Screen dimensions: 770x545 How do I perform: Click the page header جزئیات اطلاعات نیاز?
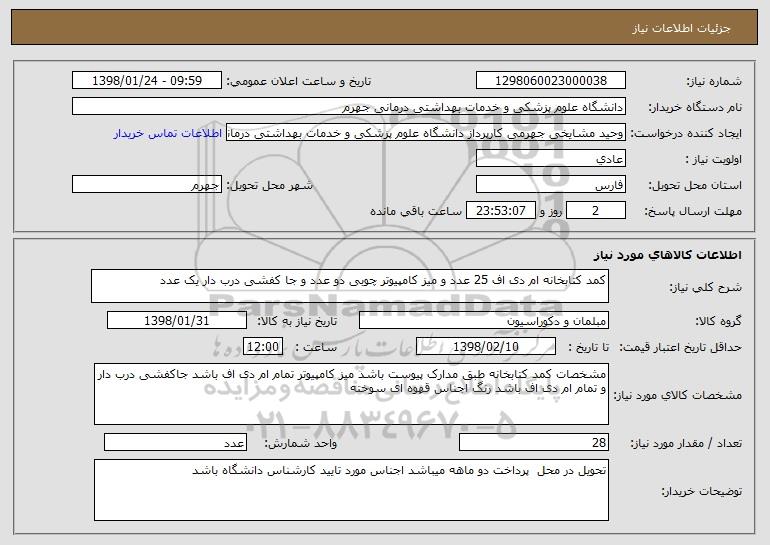681,28
